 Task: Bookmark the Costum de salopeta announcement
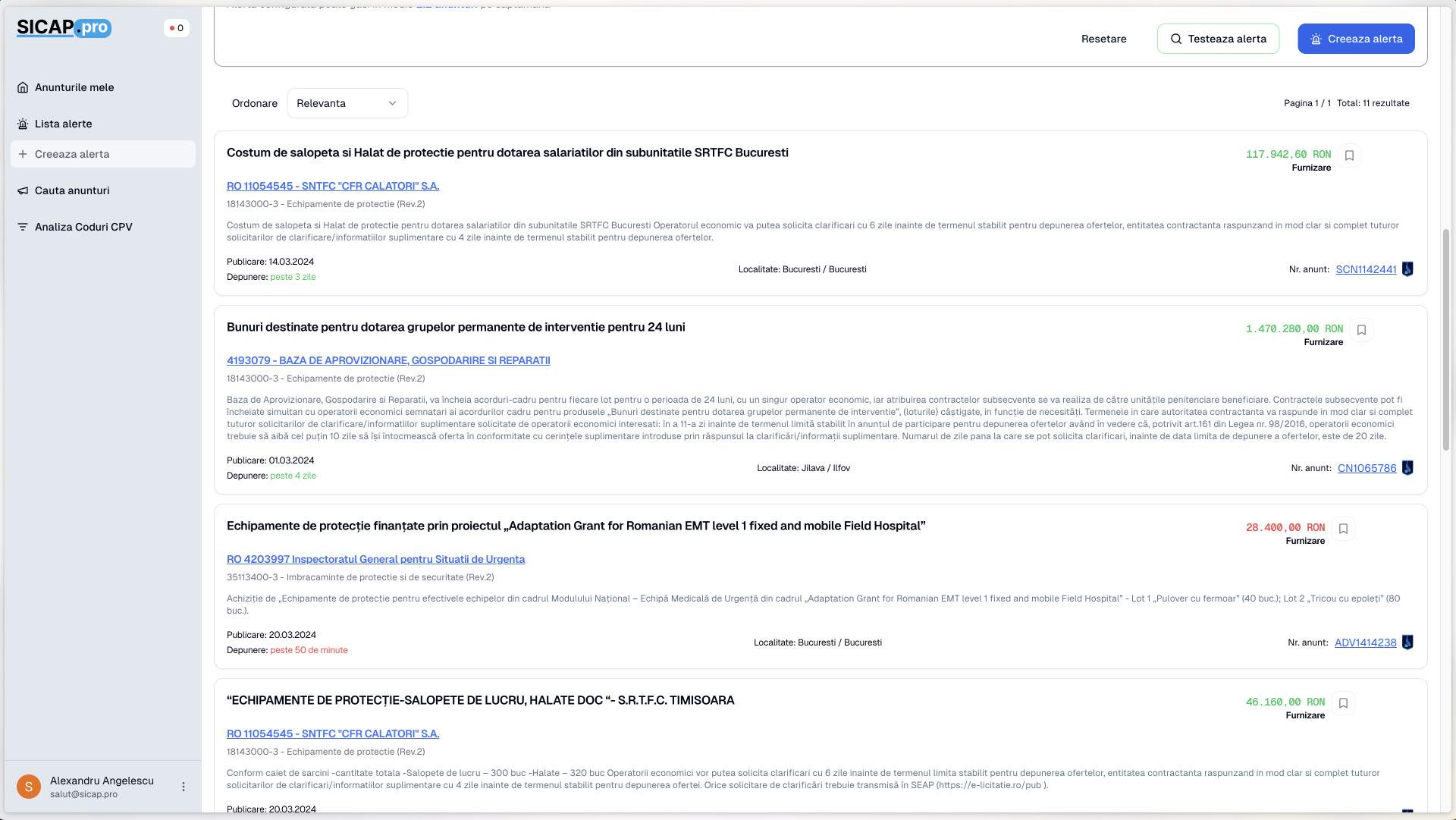click(x=1349, y=156)
